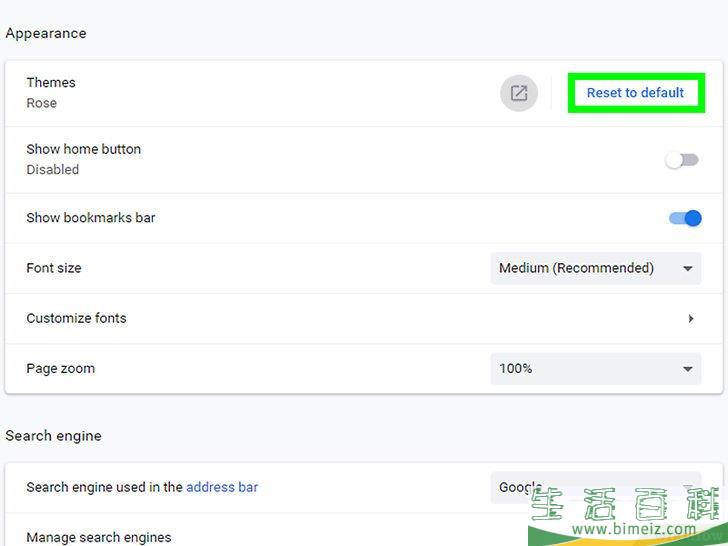This screenshot has height=546, width=728.
Task: Disable the Show bookmarks bar switch
Action: point(685,218)
